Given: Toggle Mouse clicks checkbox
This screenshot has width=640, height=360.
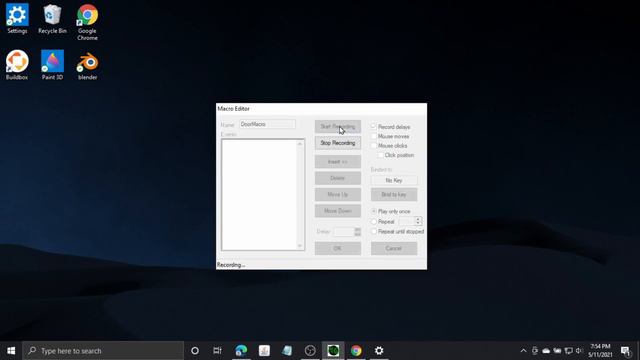Looking at the screenshot, I should 373,146.
